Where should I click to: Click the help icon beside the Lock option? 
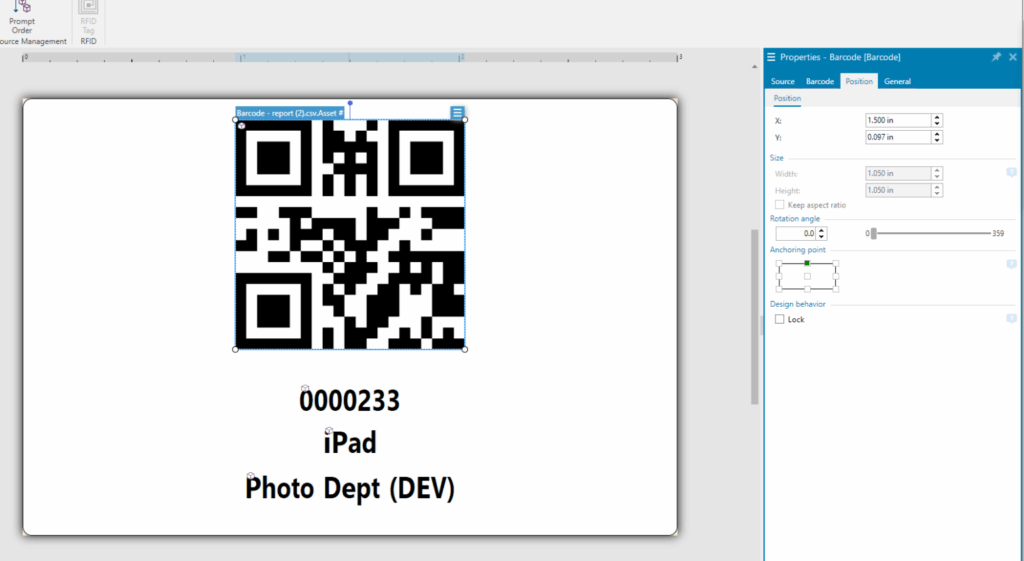pyautogui.click(x=1011, y=318)
